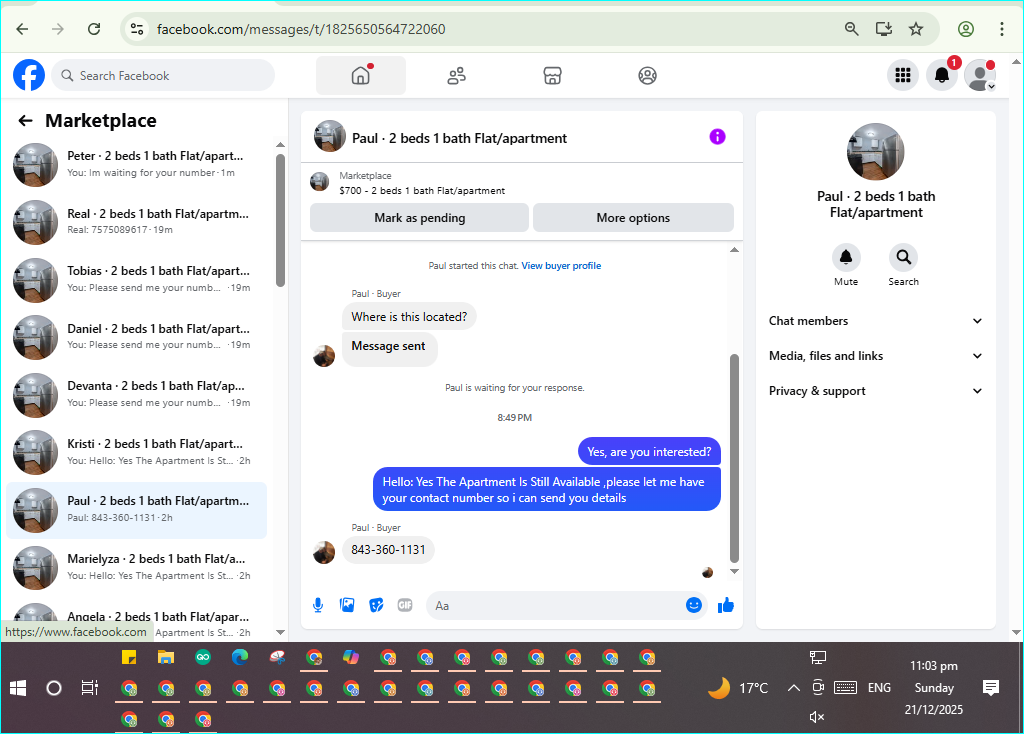Click the Aa message input field
Viewport: 1024px width, 734px height.
[555, 606]
